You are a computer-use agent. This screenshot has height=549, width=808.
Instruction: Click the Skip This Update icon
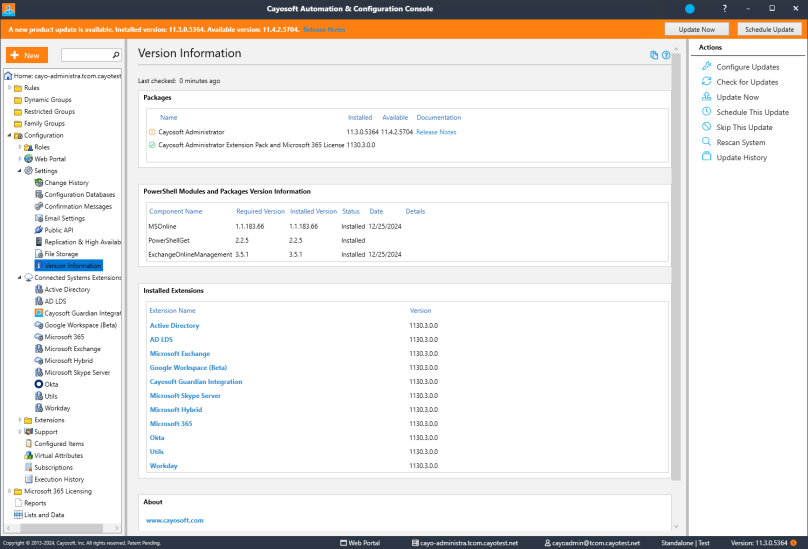(706, 126)
